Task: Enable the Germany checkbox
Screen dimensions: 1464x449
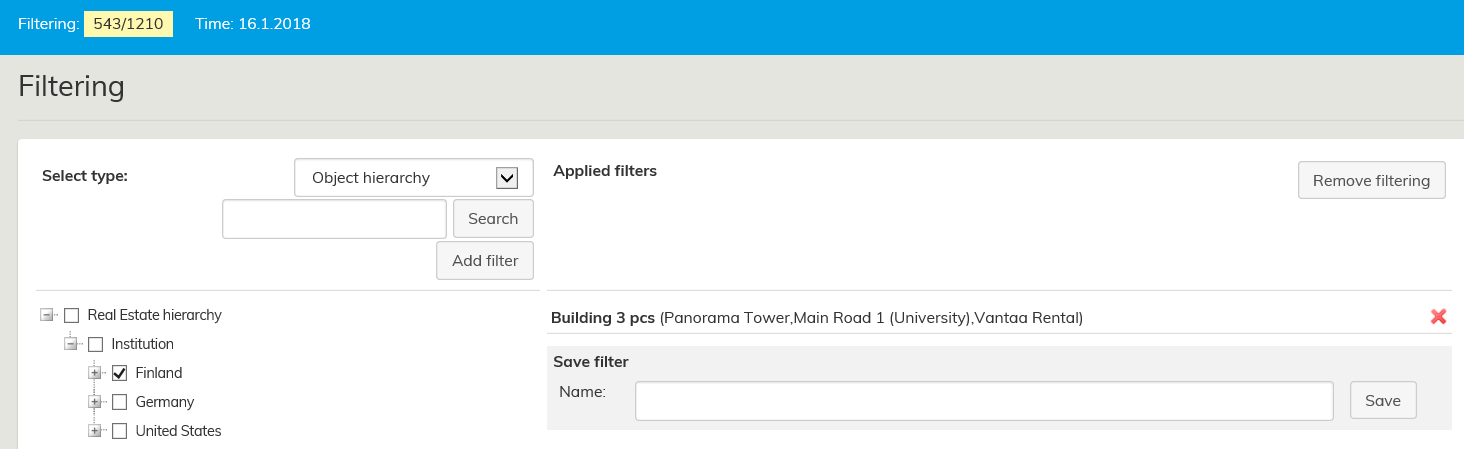Action: [120, 402]
